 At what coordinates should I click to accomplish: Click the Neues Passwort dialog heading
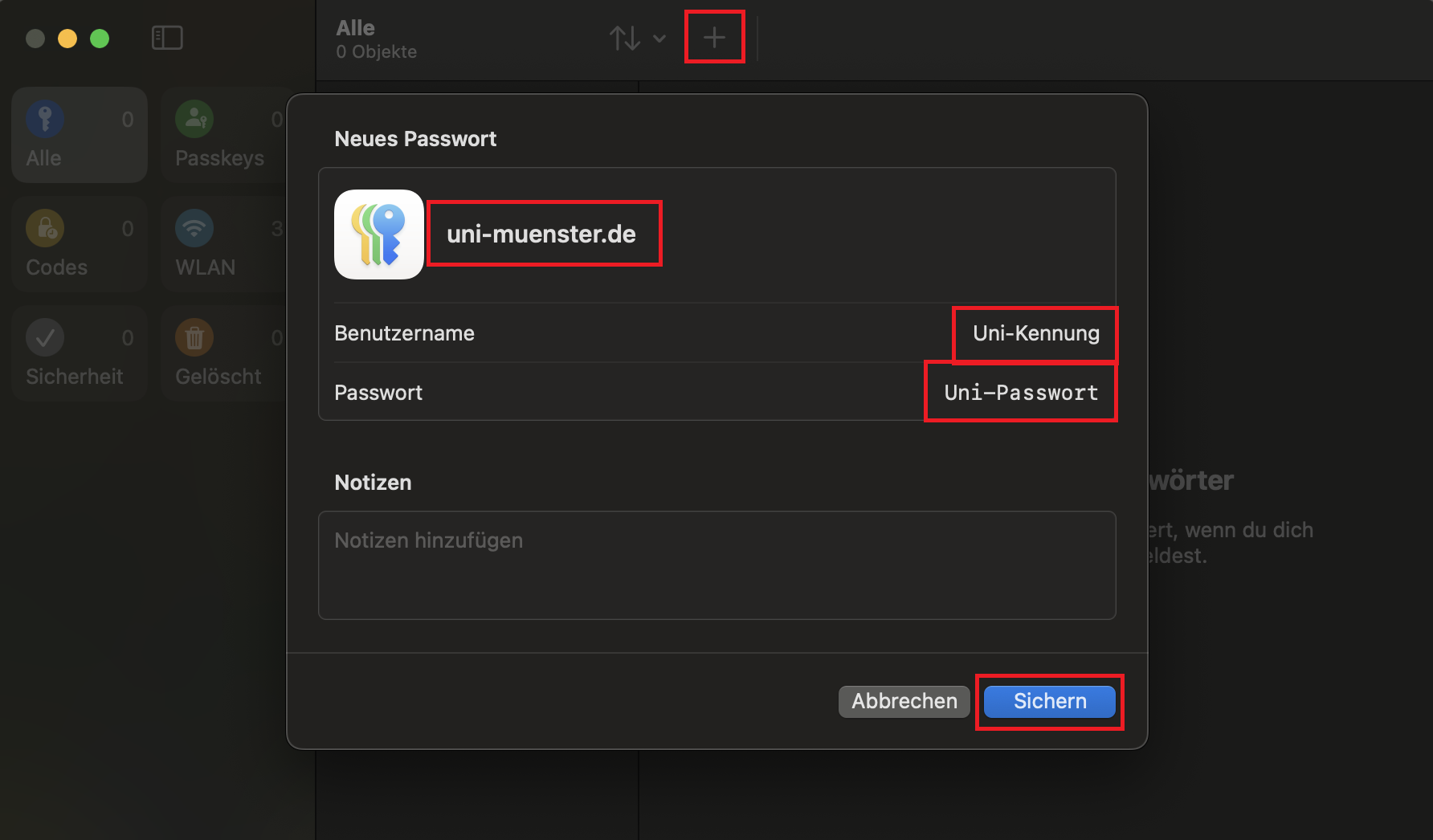pos(415,139)
